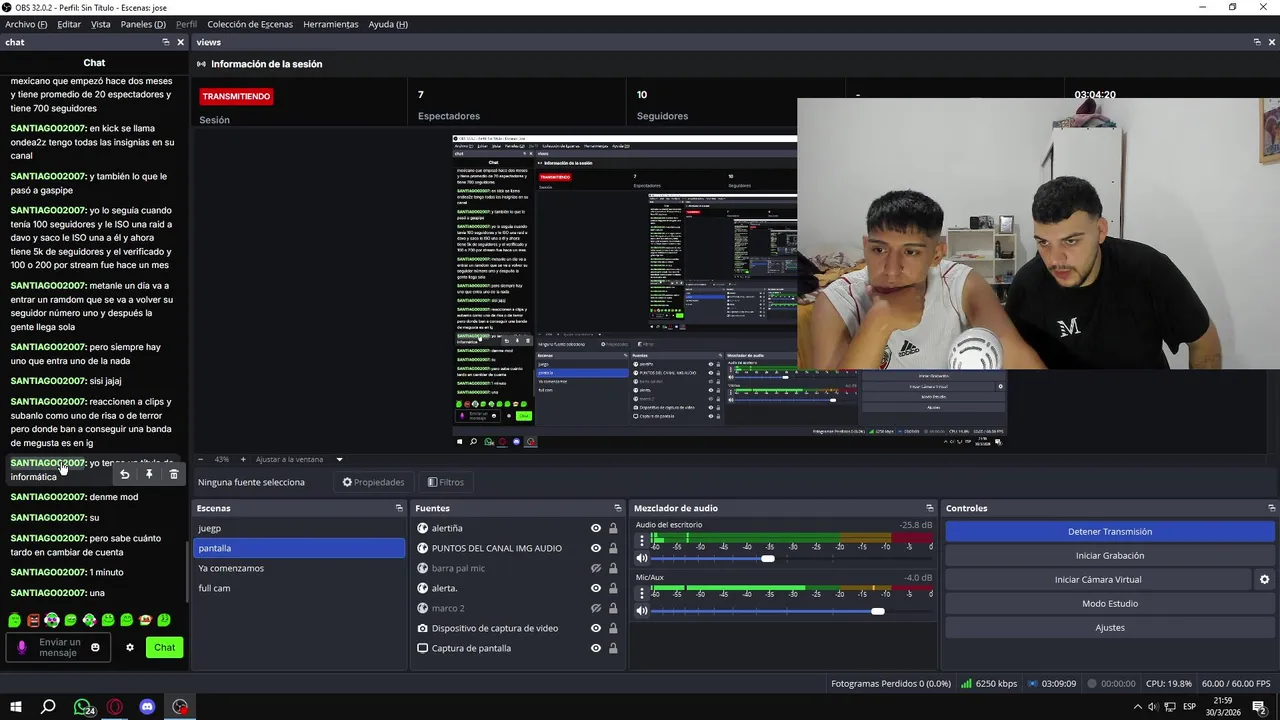Open the Ayuda menu

pos(388,24)
